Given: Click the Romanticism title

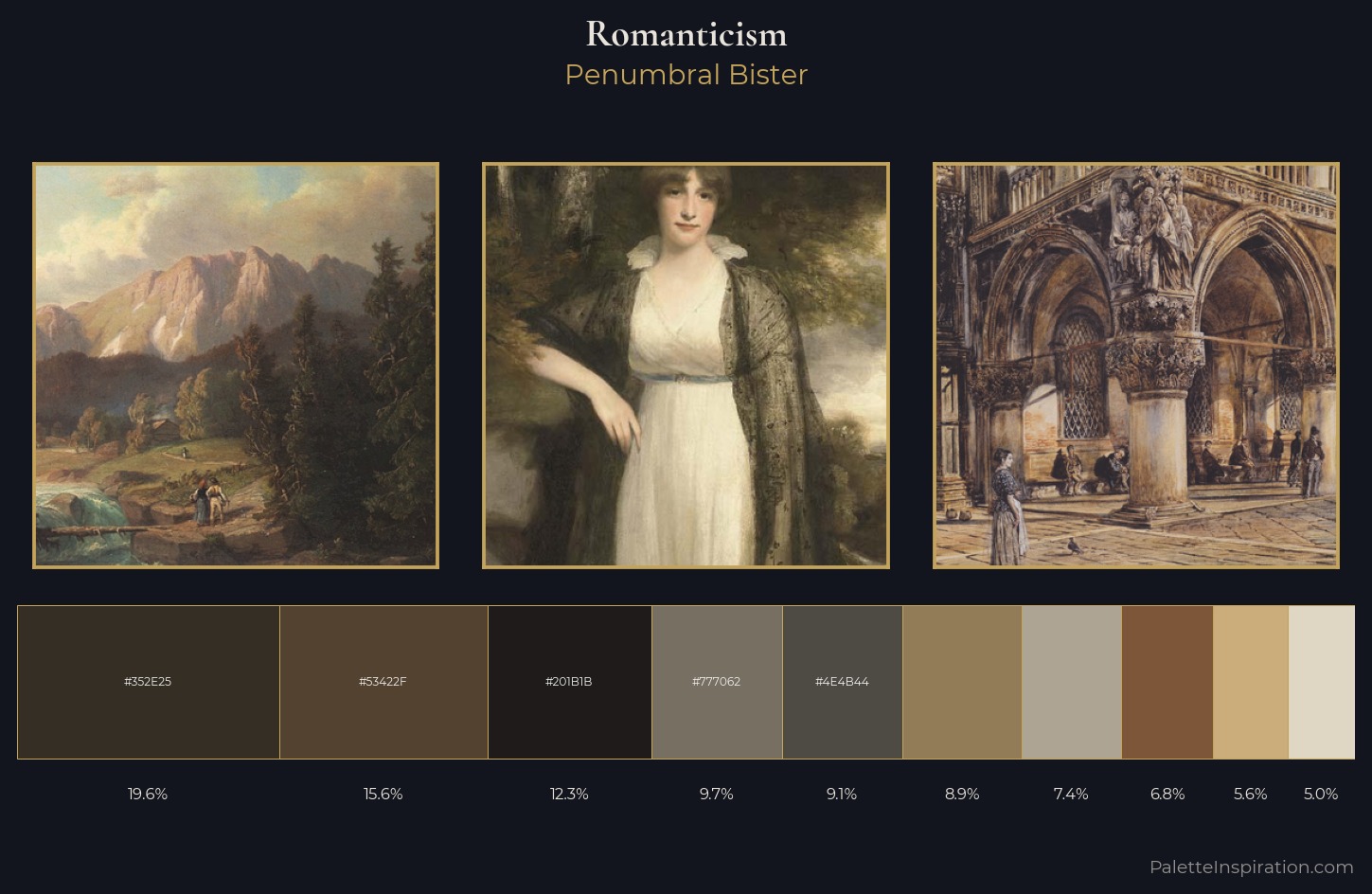Looking at the screenshot, I should (x=686, y=34).
